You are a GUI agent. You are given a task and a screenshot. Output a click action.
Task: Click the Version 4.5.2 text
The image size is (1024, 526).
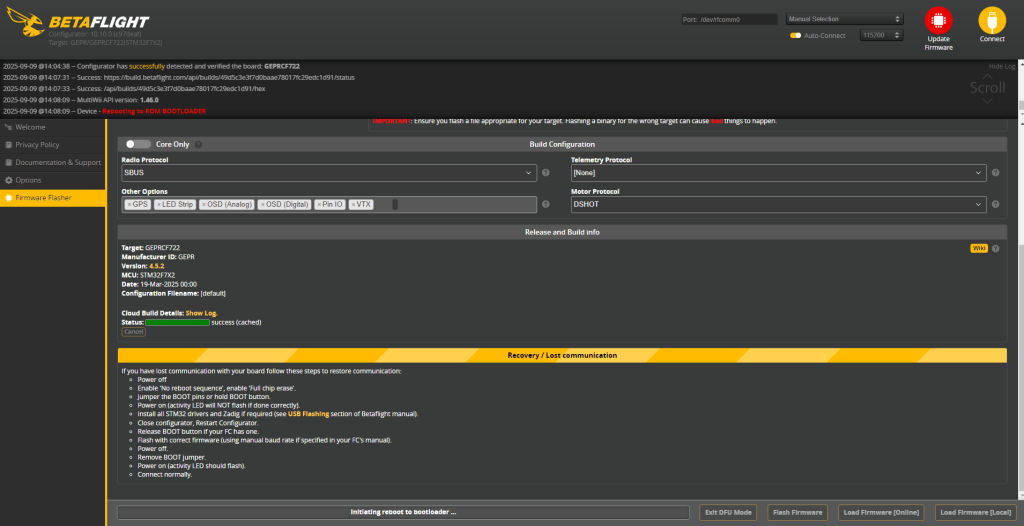click(143, 267)
